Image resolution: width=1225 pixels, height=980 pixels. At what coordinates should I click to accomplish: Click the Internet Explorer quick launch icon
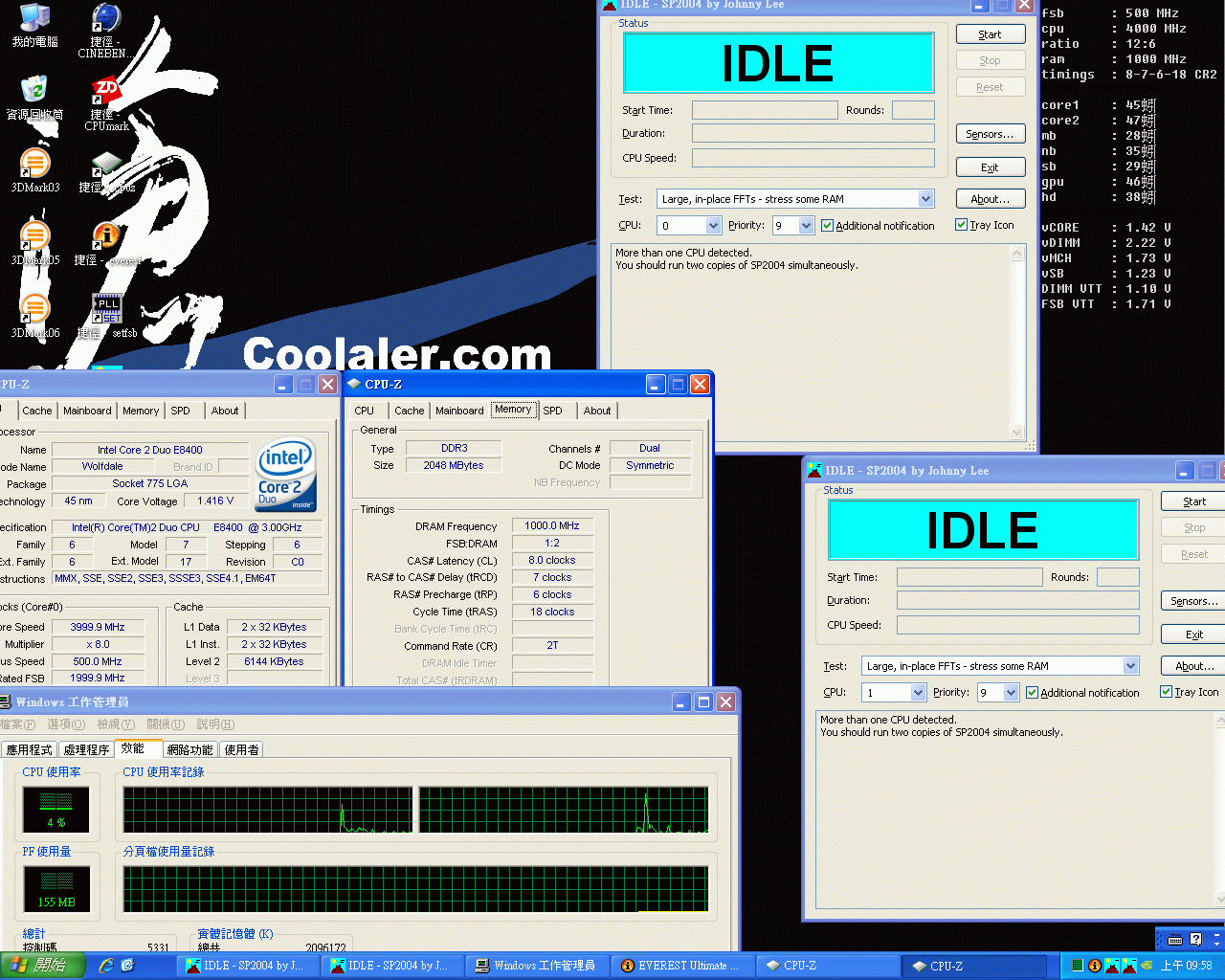click(x=106, y=966)
